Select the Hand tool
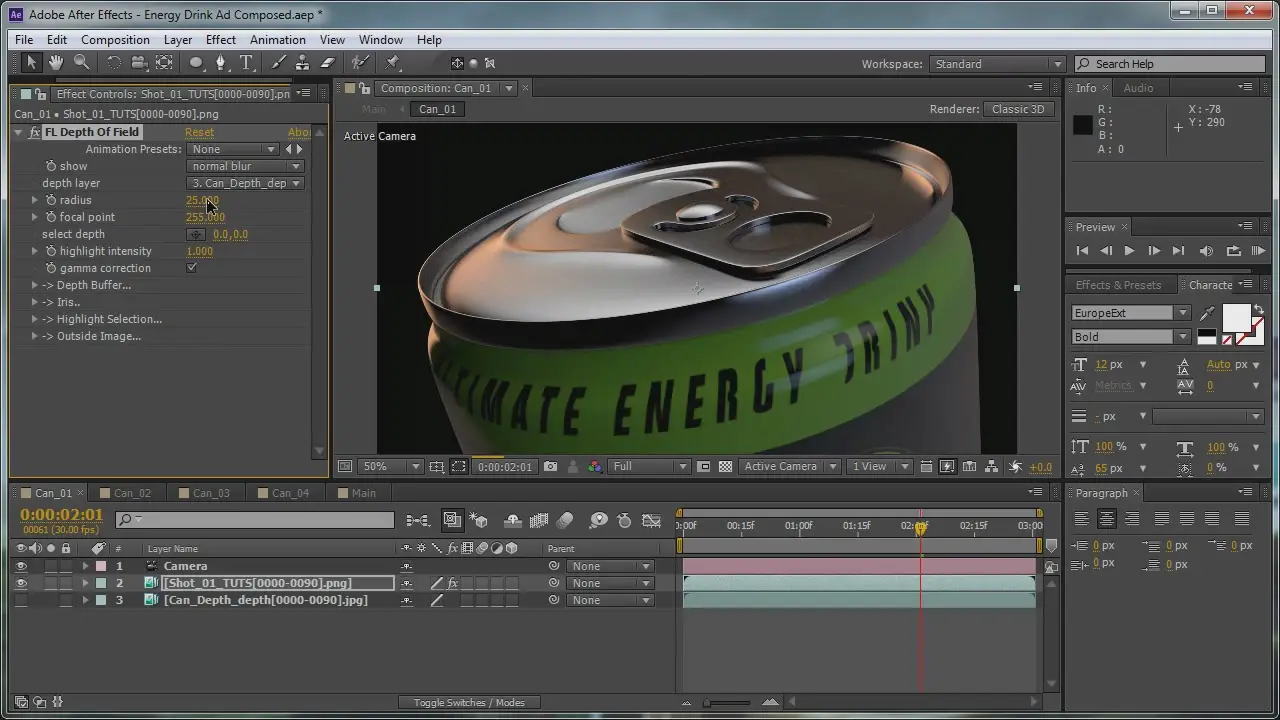The width and height of the screenshot is (1280, 720). pyautogui.click(x=56, y=63)
